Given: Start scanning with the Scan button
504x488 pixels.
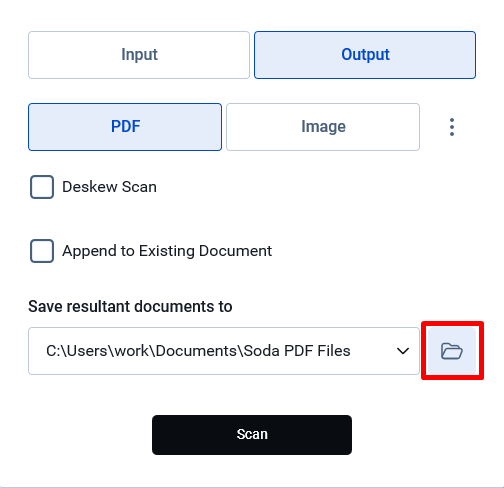Looking at the screenshot, I should click(x=252, y=435).
